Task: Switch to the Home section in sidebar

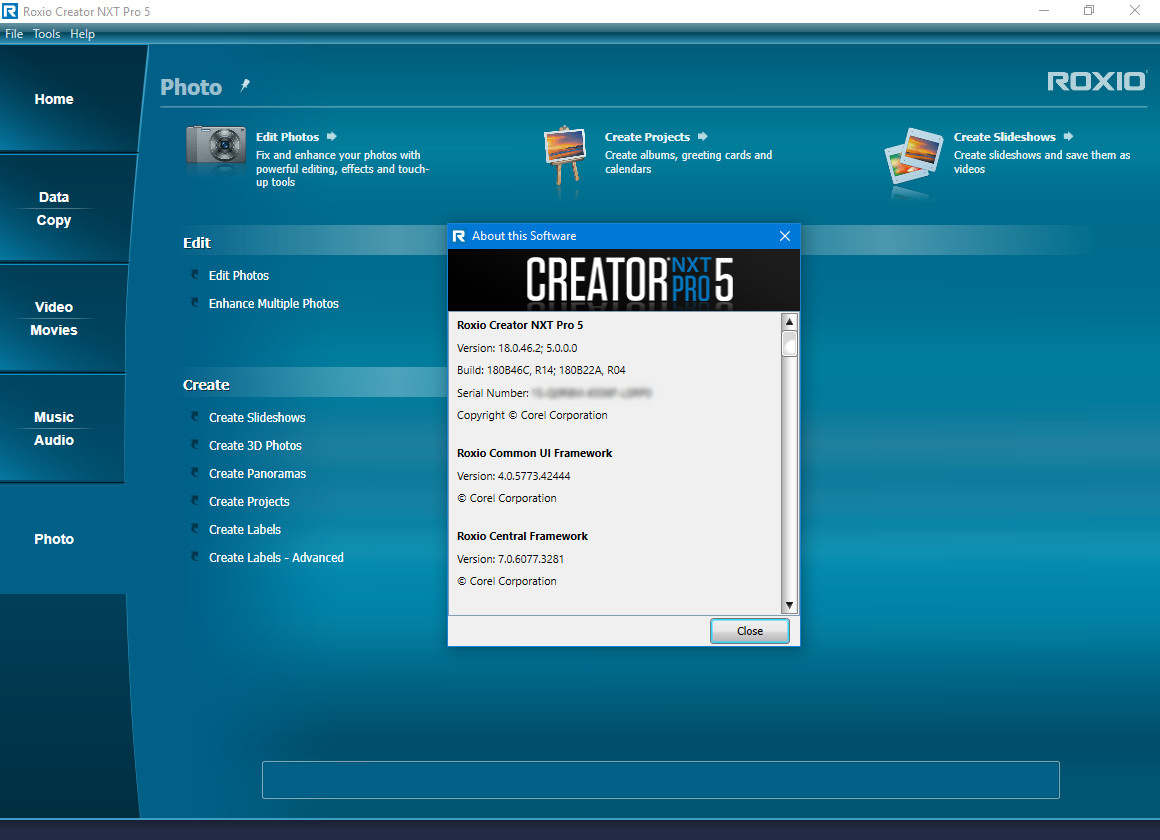Action: click(x=54, y=99)
